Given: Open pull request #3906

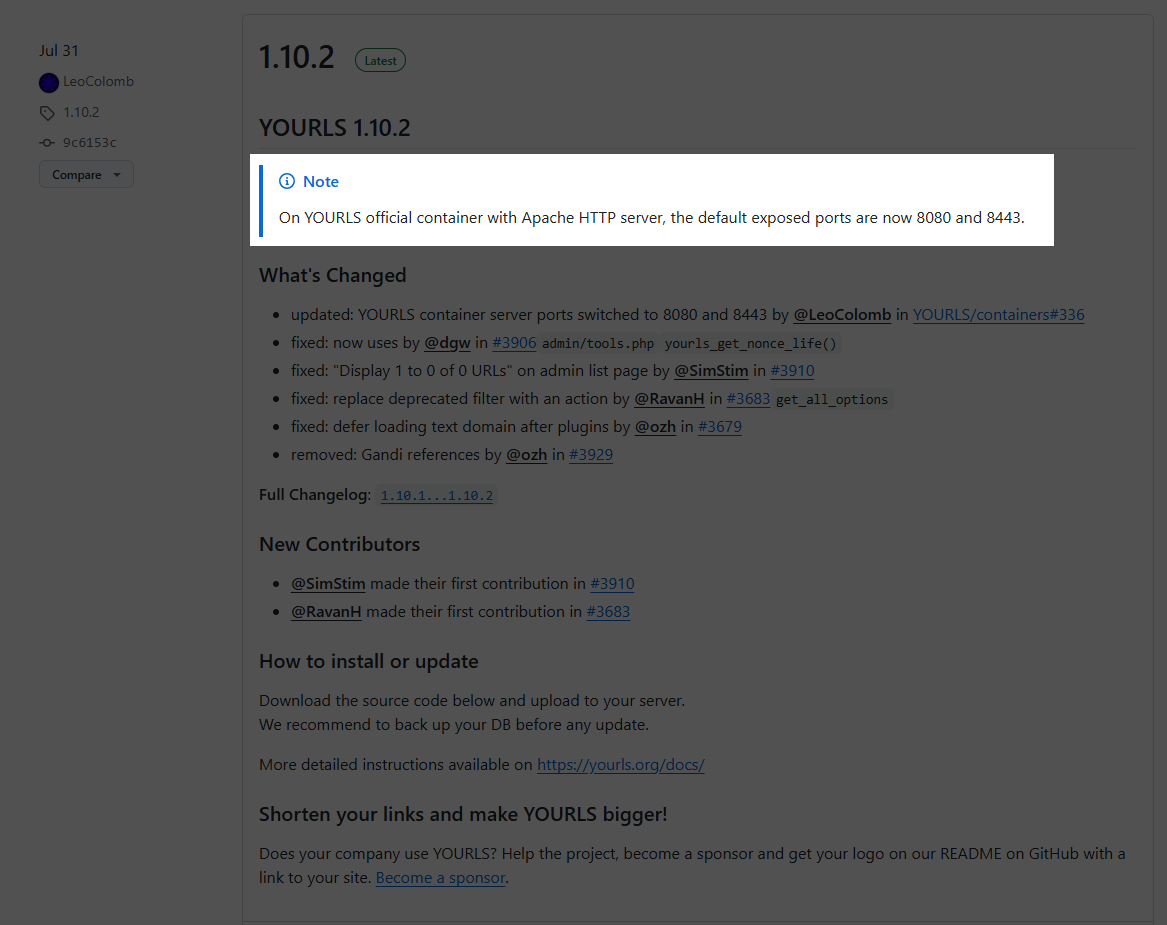Looking at the screenshot, I should 514,343.
